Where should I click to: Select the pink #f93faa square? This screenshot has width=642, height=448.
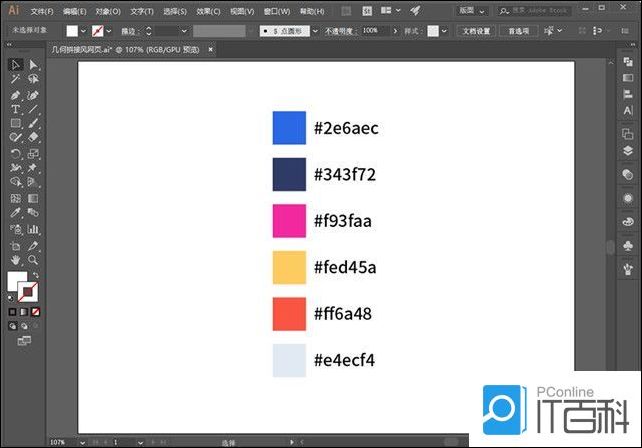point(289,221)
